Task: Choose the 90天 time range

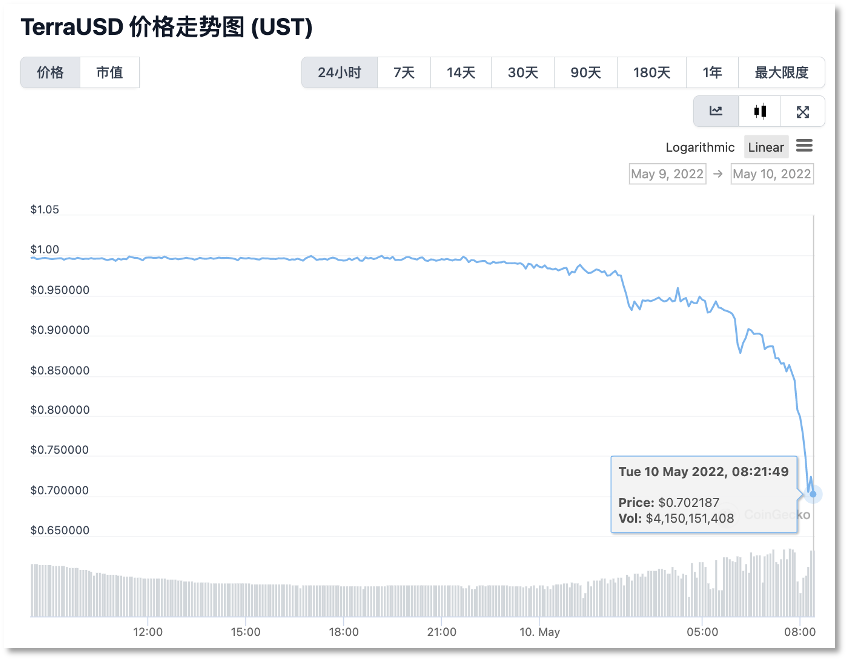Action: coord(586,72)
